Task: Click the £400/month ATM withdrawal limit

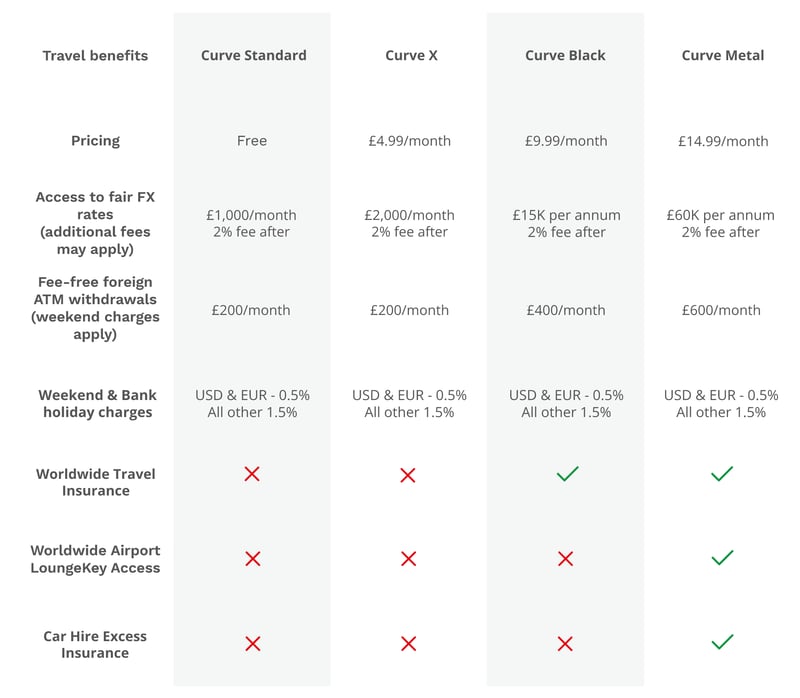Action: pyautogui.click(x=566, y=310)
